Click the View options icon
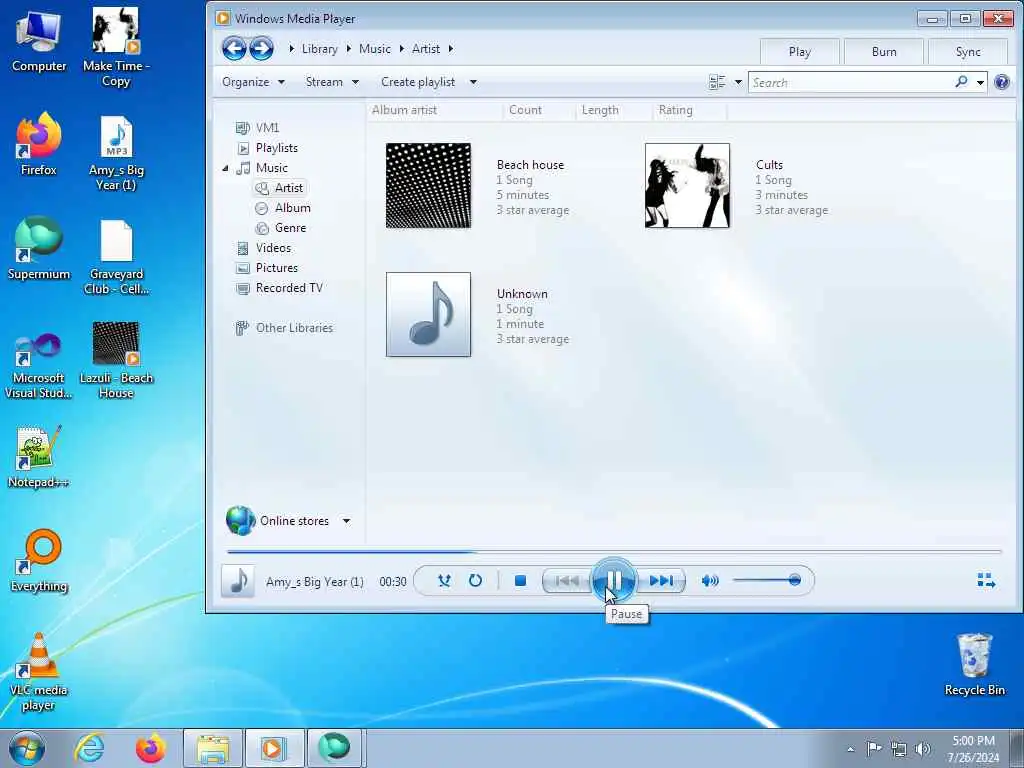 717,82
